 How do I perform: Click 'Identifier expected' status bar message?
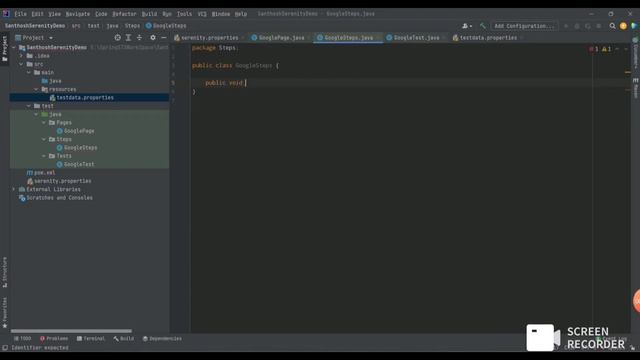[x=40, y=348]
